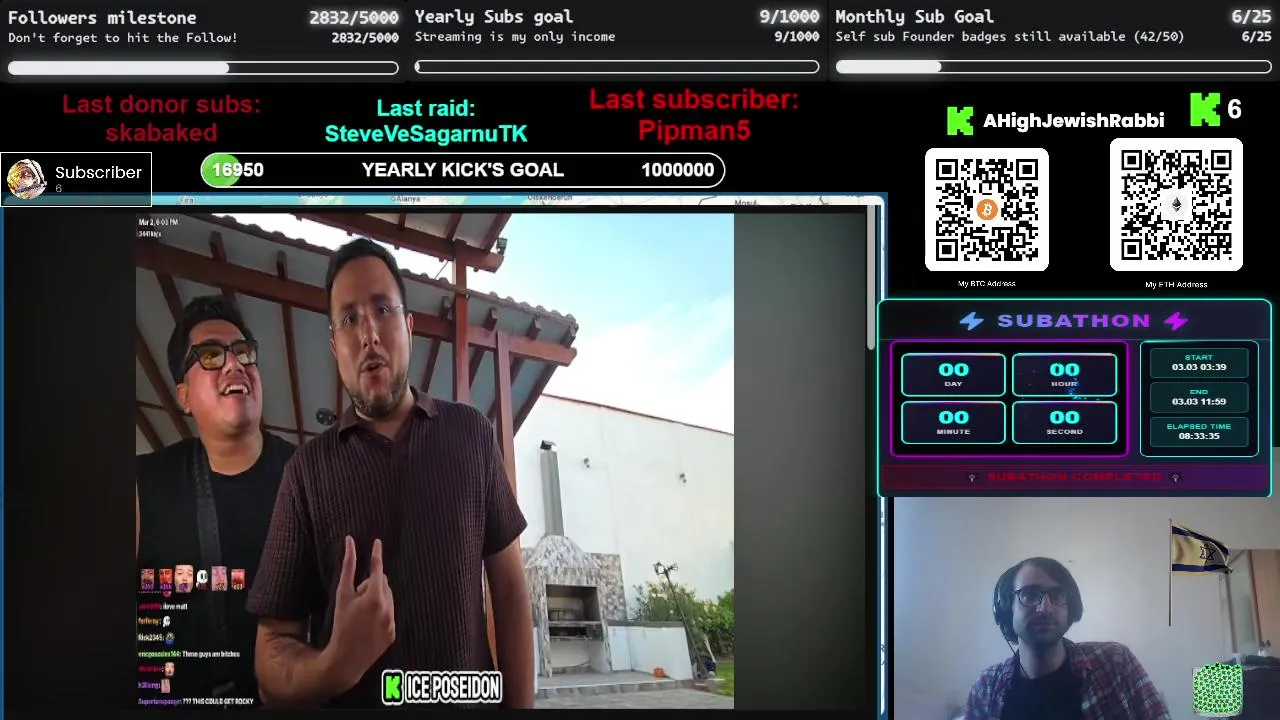Click the AHighJewishRabbi channel name
Screen dimensions: 1280x720
pyautogui.click(x=1073, y=120)
